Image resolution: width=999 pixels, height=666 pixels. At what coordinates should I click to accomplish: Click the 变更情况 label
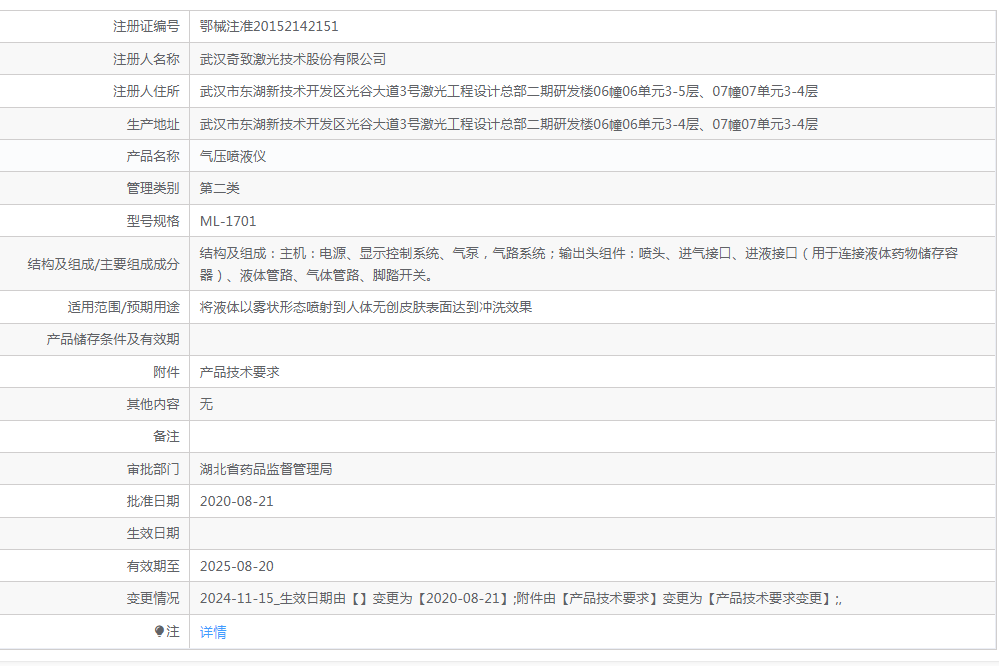(x=153, y=598)
